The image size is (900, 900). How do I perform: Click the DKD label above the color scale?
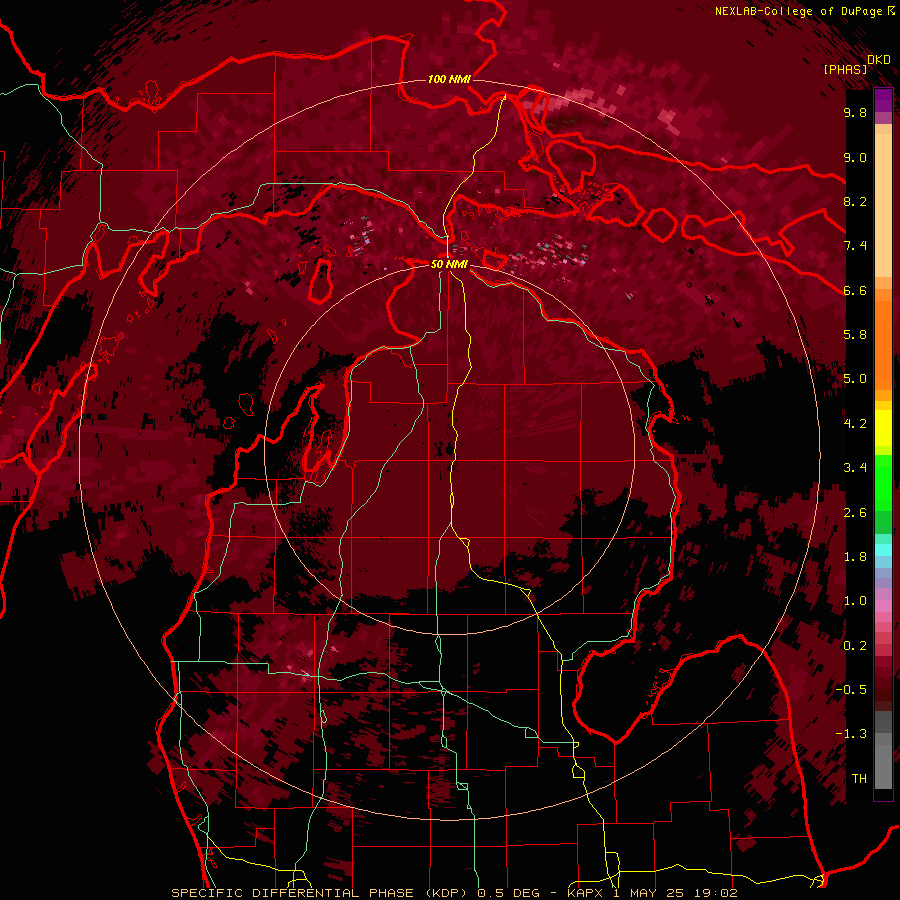tap(878, 60)
